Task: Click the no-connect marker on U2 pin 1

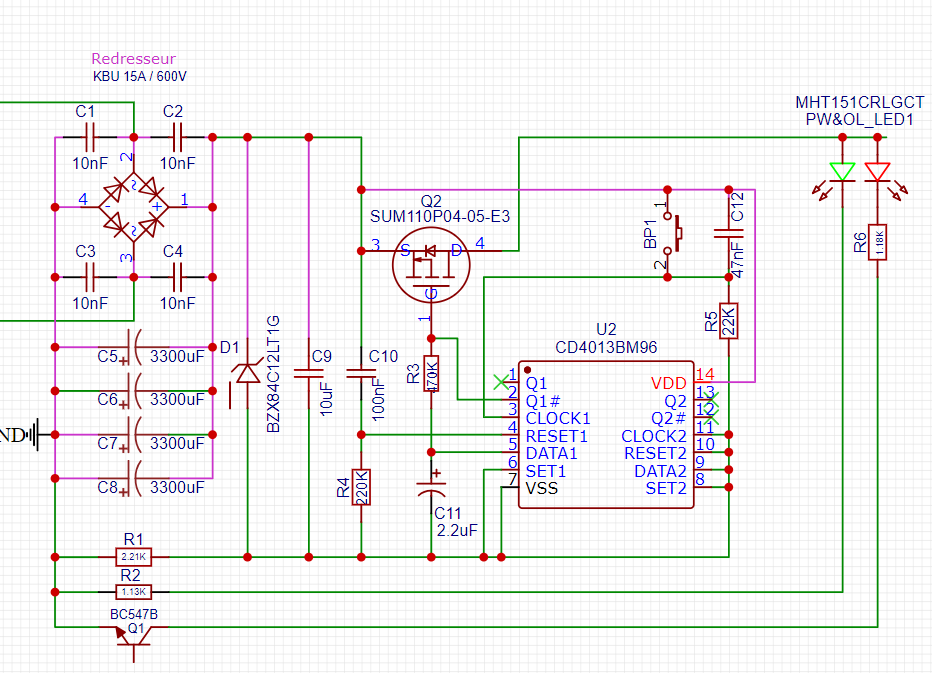Action: tap(501, 382)
